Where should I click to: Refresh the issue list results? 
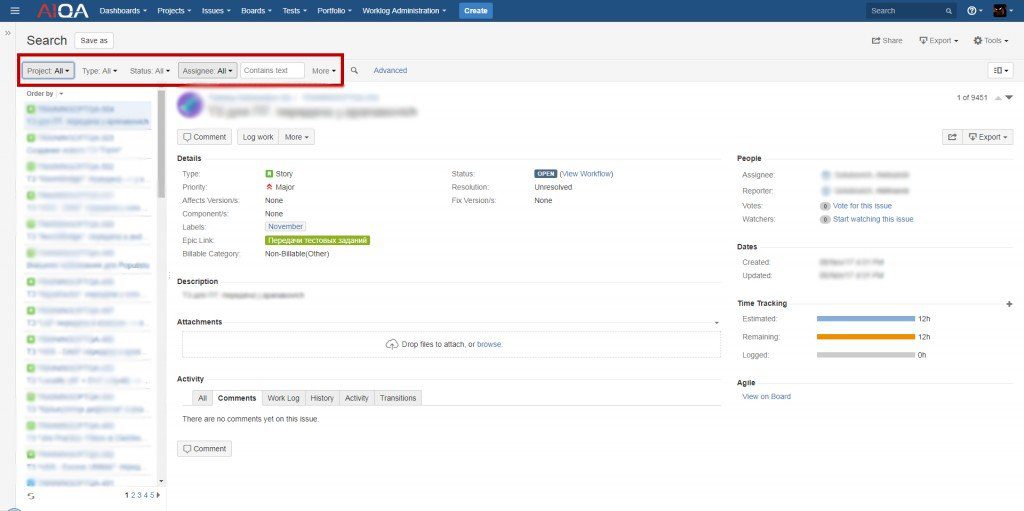click(x=31, y=497)
